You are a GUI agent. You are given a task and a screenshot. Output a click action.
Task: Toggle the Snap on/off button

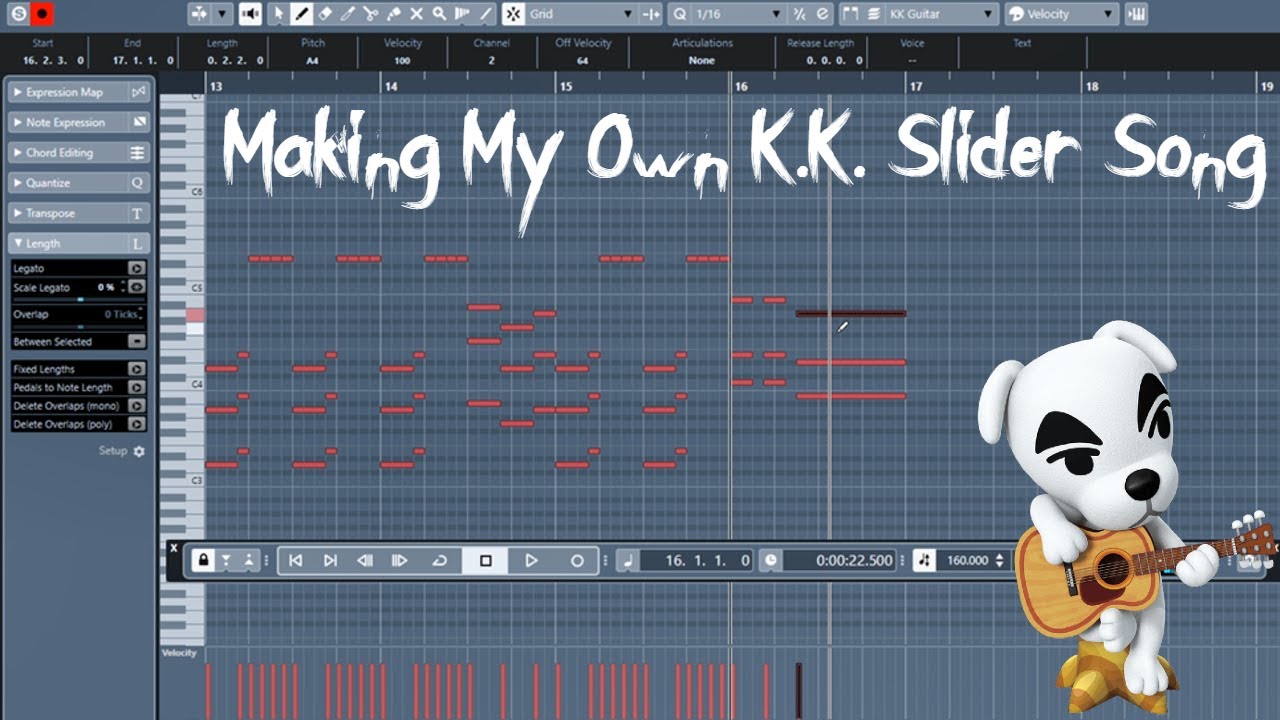click(513, 14)
